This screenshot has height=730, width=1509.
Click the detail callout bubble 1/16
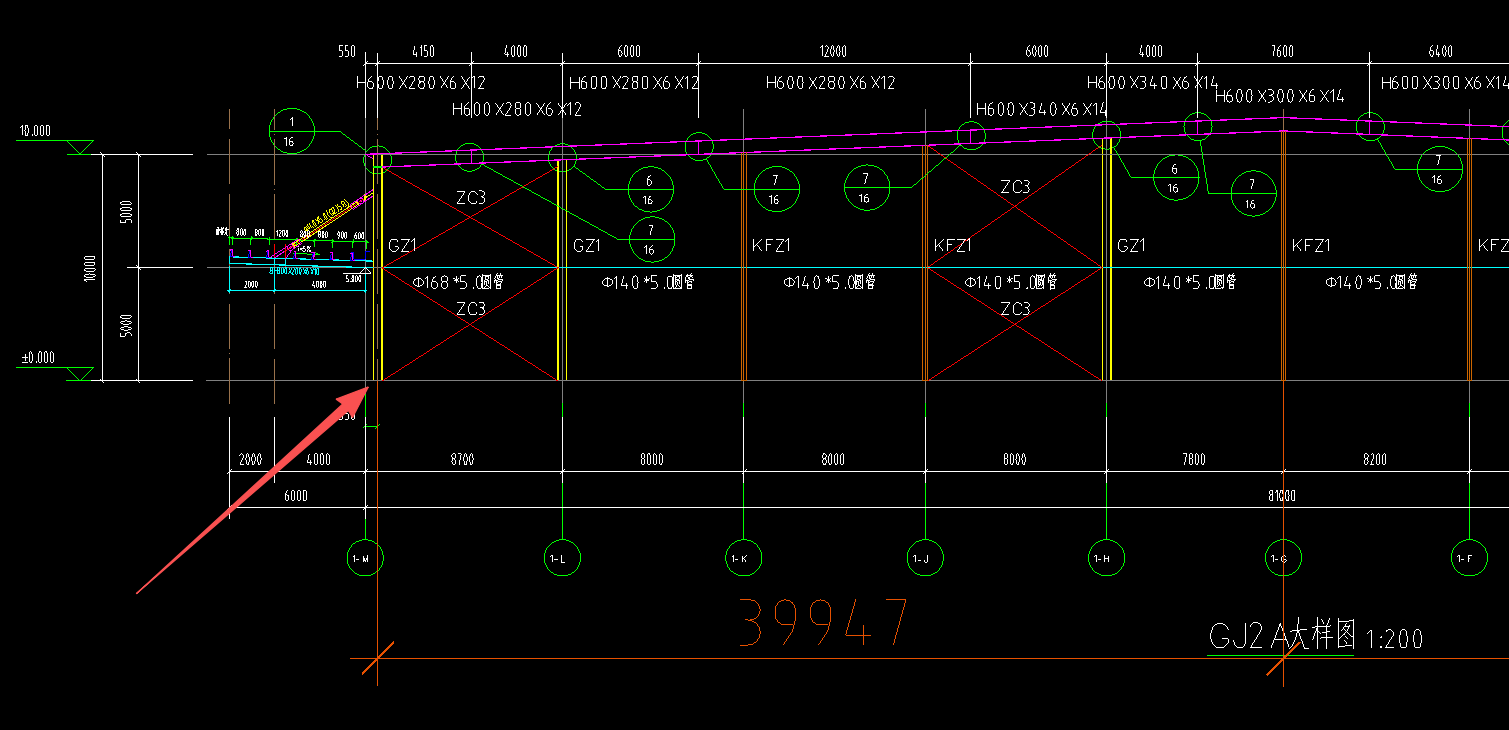coord(291,131)
